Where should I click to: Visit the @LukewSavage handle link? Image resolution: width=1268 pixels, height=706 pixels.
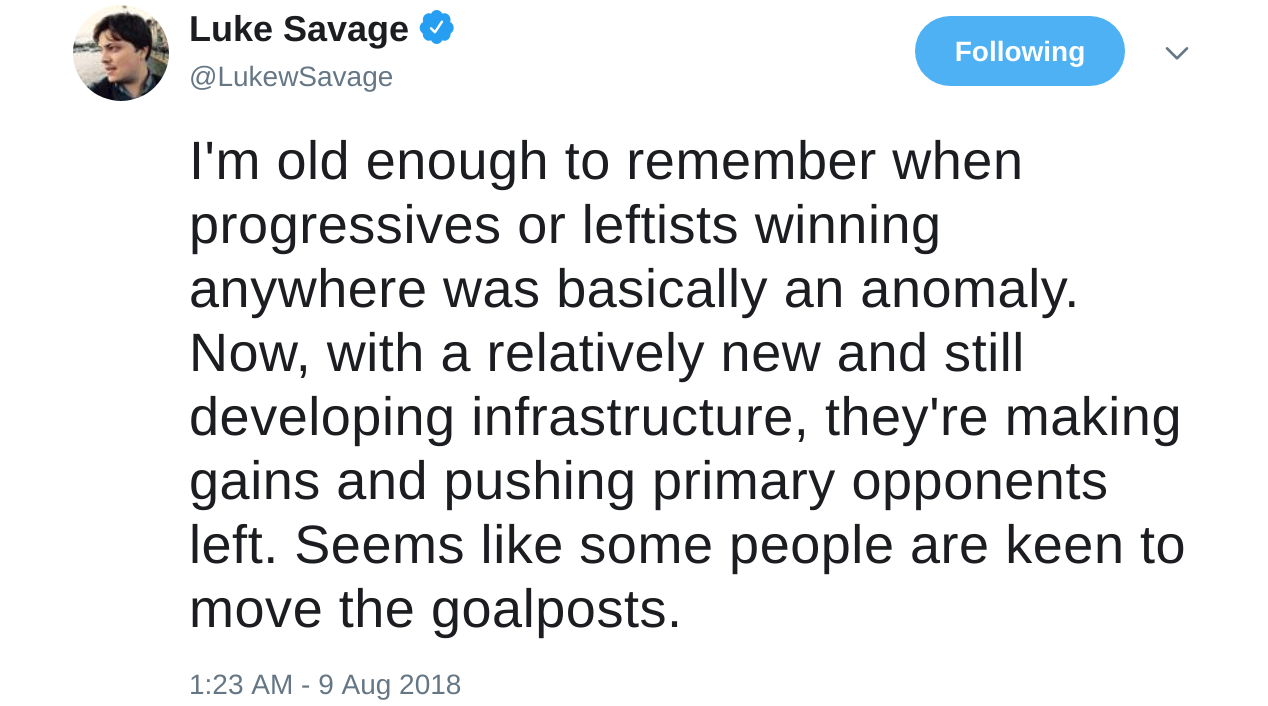pyautogui.click(x=291, y=77)
